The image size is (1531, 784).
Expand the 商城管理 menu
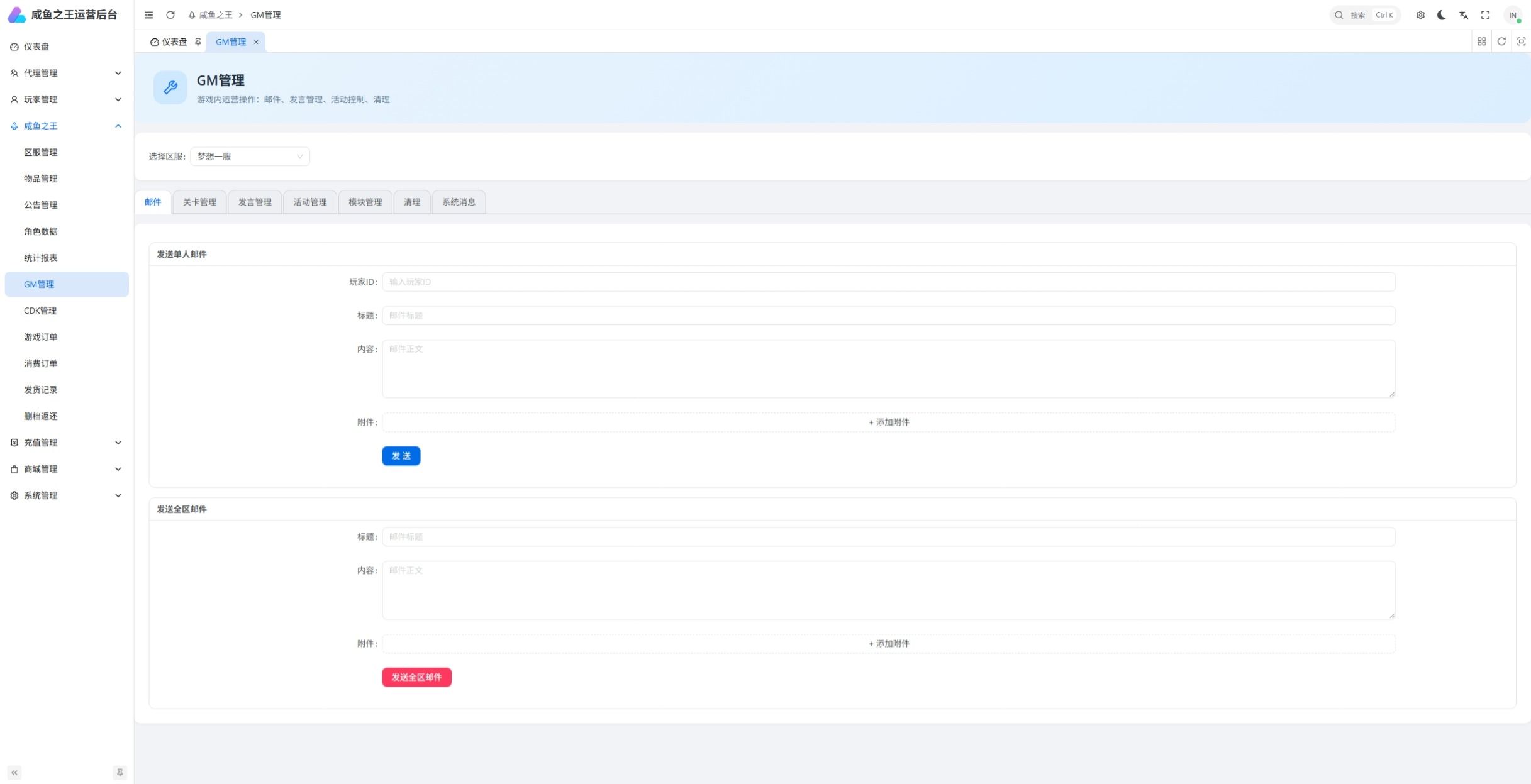(x=67, y=469)
